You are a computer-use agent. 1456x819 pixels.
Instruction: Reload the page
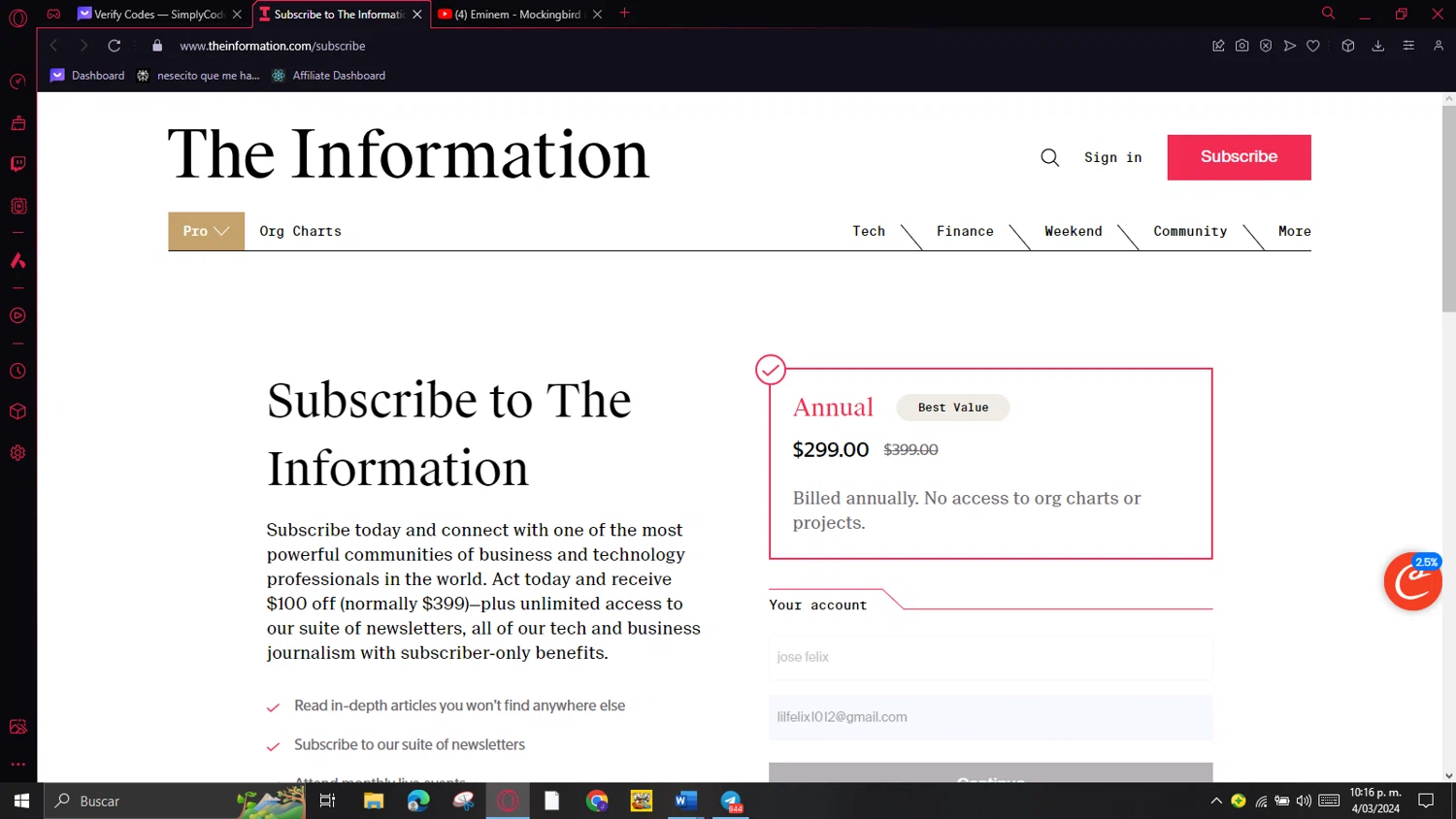[x=115, y=46]
